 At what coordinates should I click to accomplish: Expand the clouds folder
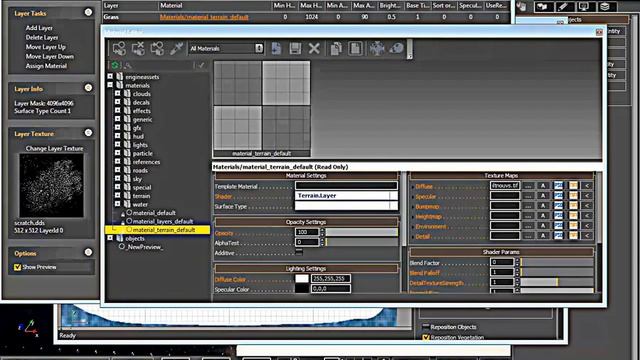tap(118, 93)
